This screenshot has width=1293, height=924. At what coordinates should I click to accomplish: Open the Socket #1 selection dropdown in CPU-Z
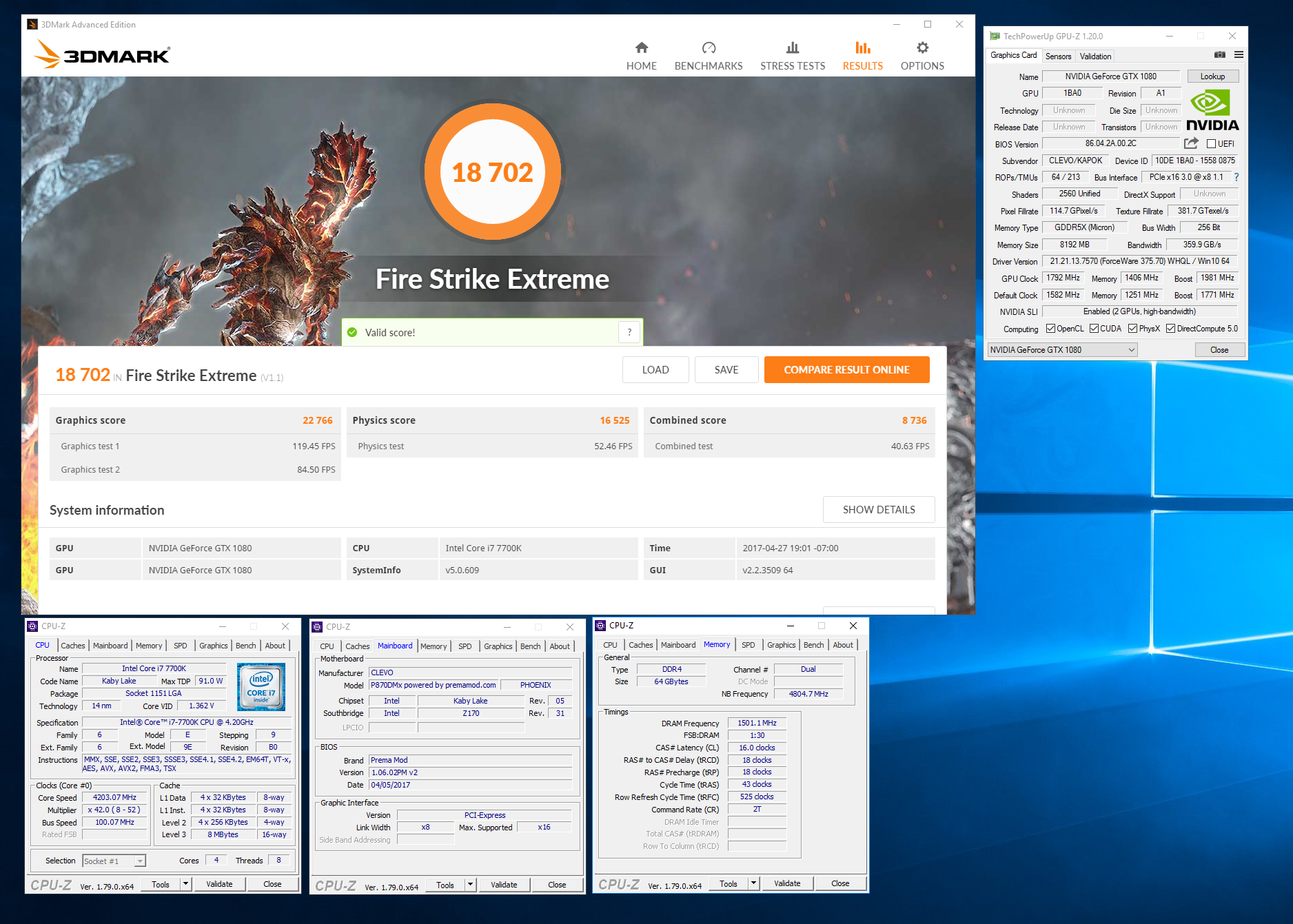coord(114,861)
